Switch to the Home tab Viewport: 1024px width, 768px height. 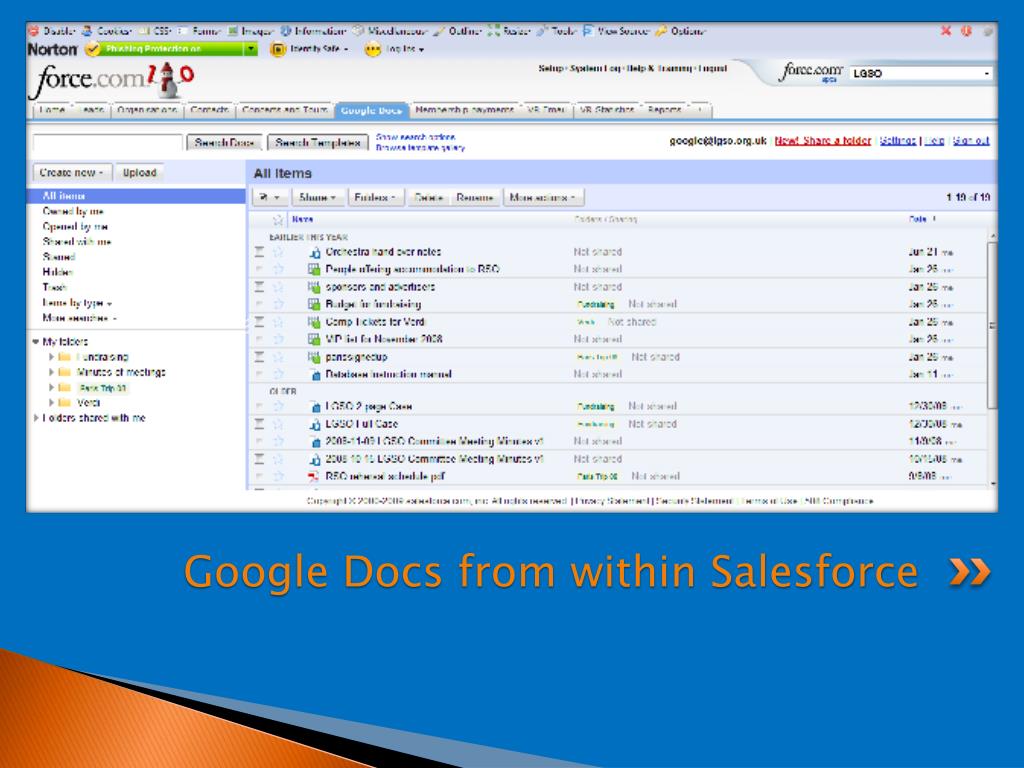click(x=52, y=110)
